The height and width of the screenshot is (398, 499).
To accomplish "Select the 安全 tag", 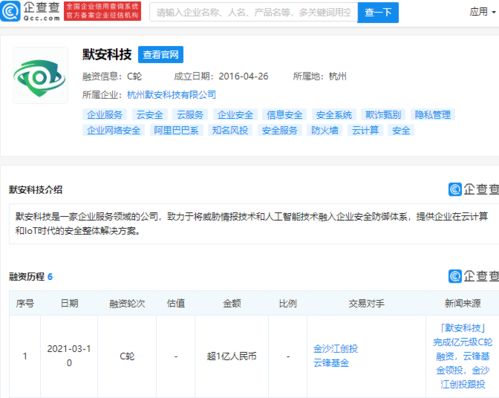I will [x=401, y=130].
